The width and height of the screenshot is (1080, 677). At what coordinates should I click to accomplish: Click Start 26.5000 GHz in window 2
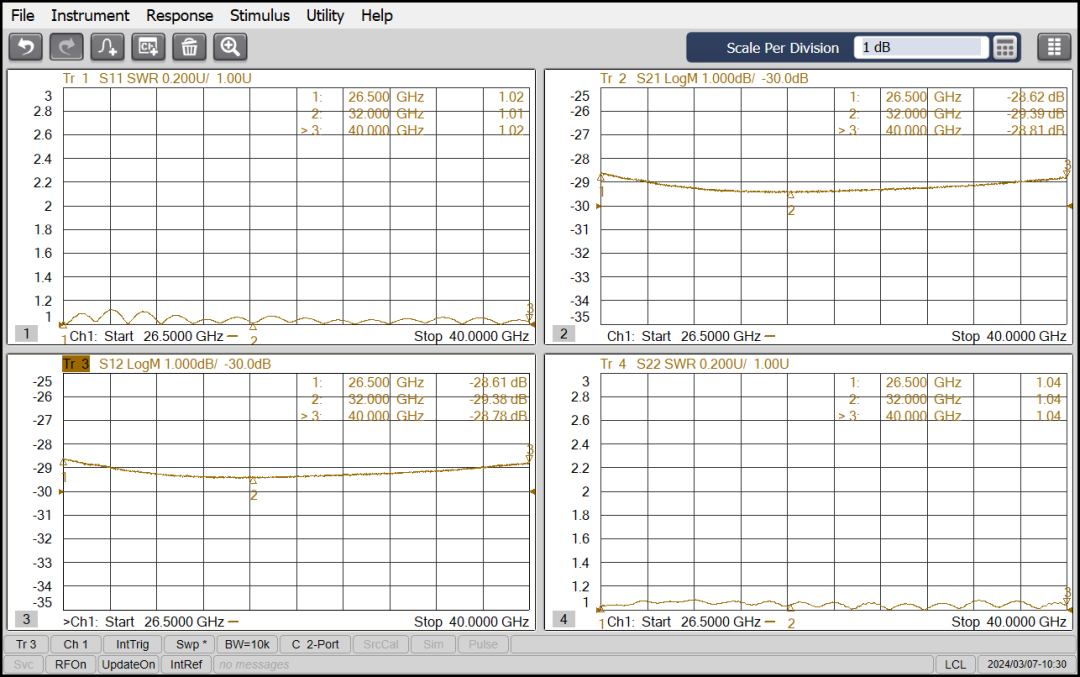click(701, 336)
